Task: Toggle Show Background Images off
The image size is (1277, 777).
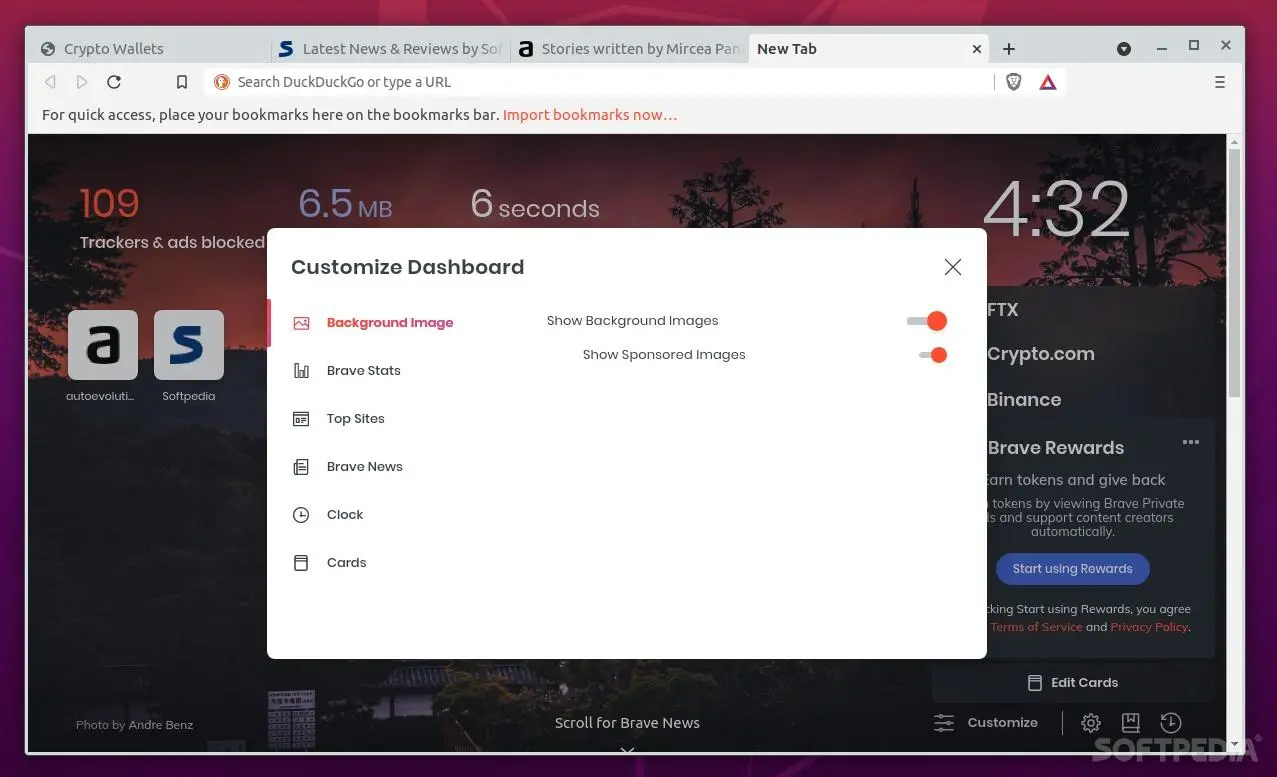Action: point(927,321)
